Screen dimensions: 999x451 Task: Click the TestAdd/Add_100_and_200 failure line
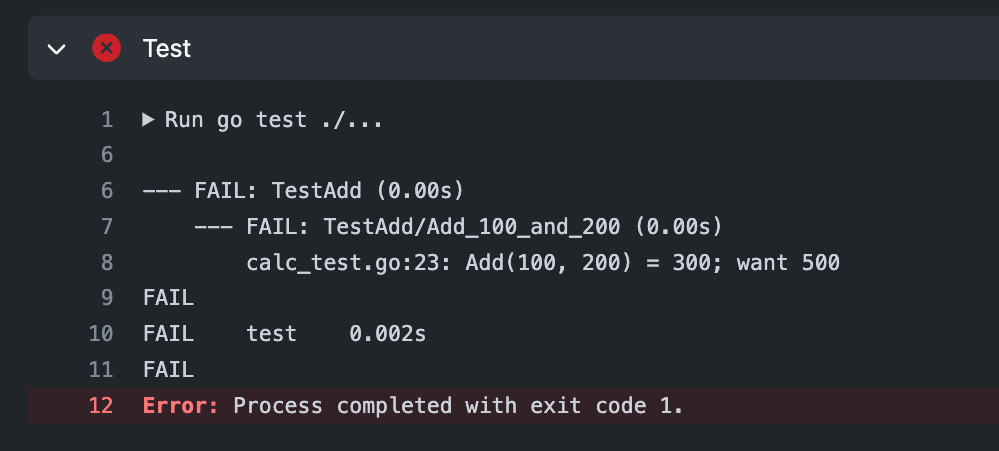tap(458, 226)
